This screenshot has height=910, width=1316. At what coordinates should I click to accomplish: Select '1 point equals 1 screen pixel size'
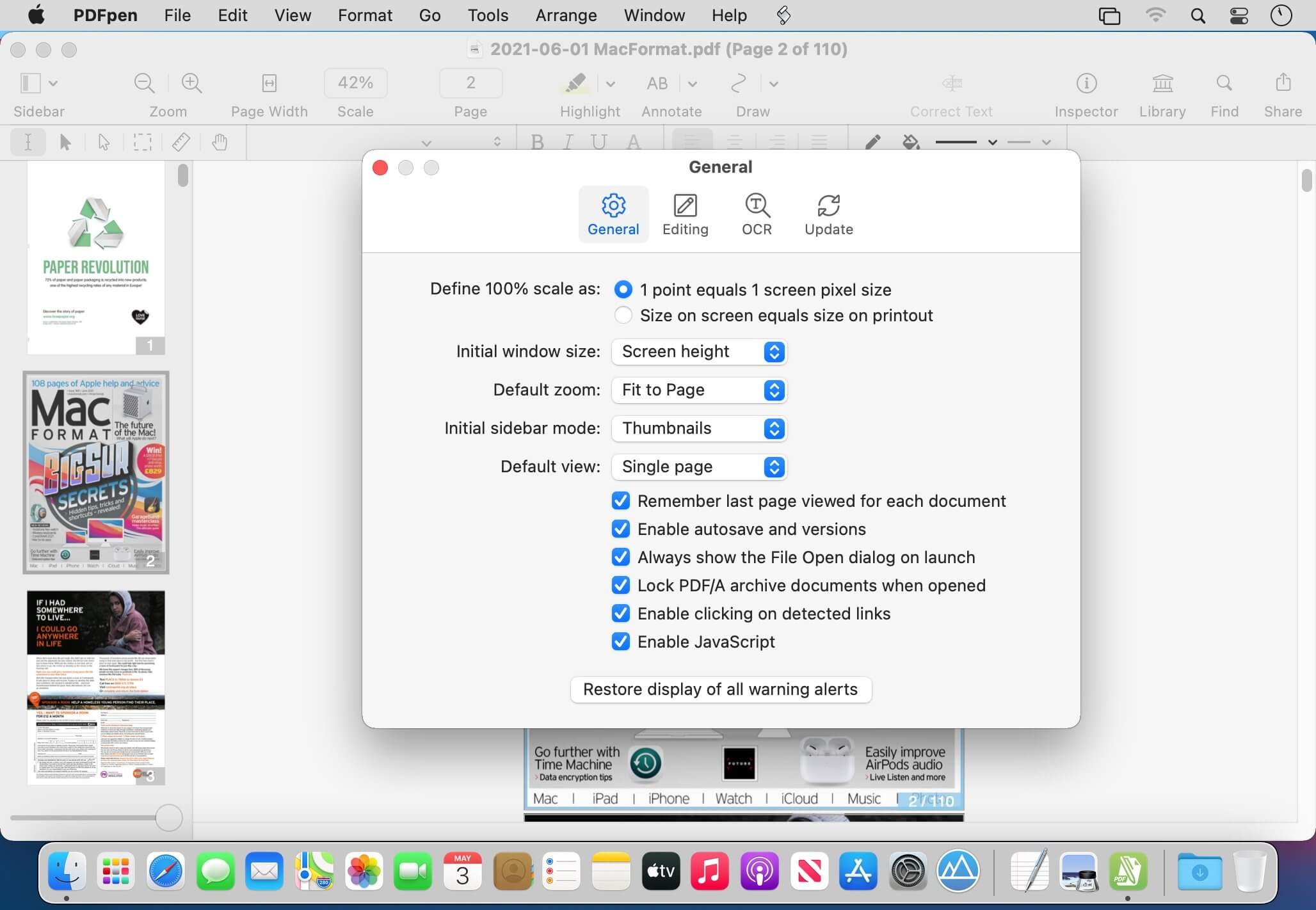623,290
